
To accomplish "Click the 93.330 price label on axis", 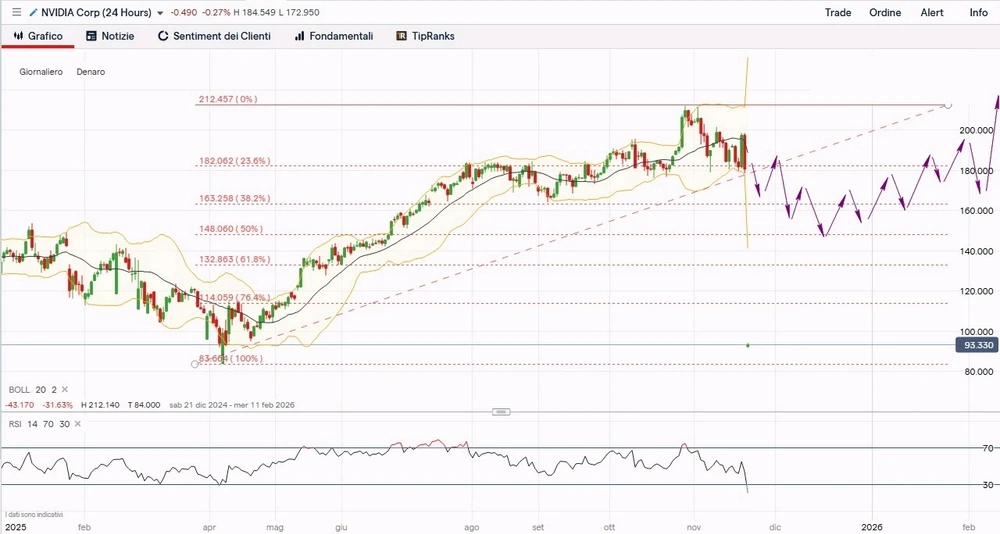I will pyautogui.click(x=976, y=345).
